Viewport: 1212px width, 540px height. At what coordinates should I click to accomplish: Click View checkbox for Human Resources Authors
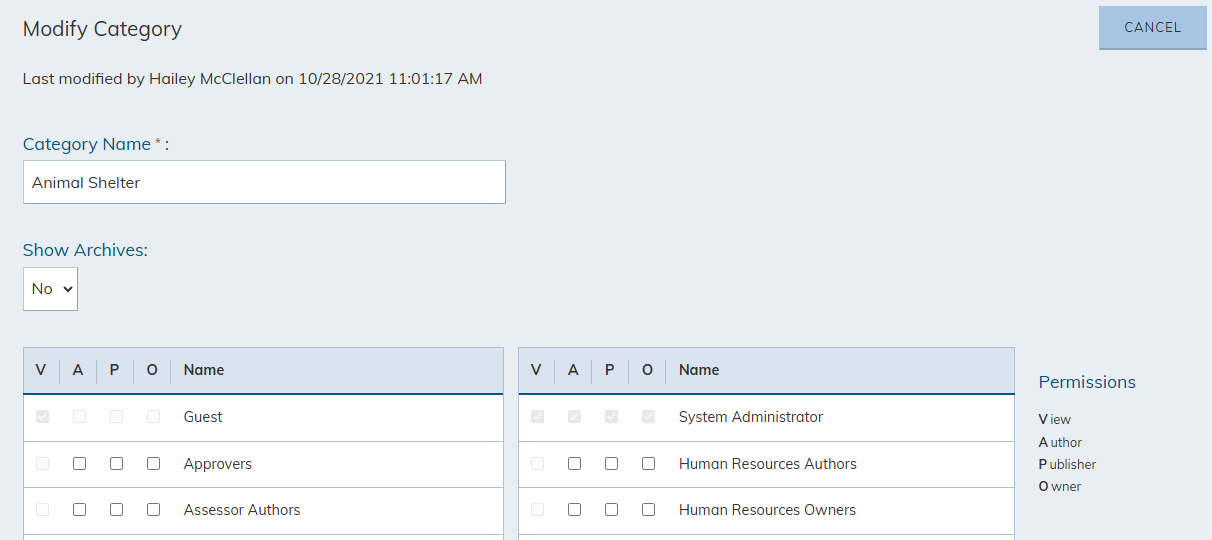pos(537,464)
